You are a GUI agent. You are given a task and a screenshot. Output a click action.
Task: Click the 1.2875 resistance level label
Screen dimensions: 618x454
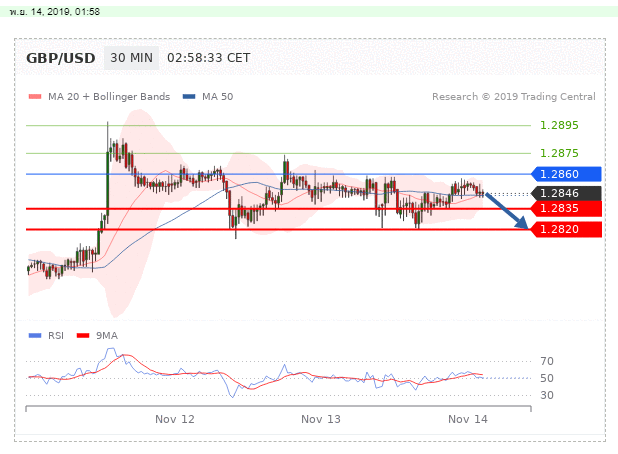pyautogui.click(x=558, y=153)
